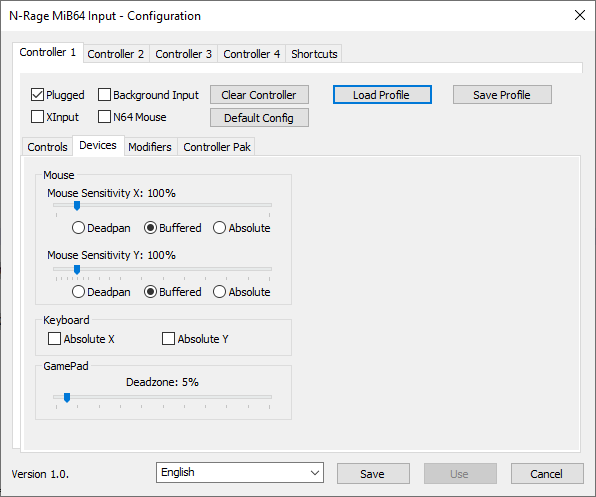
Task: Open the Controller 4 tab
Action: (x=252, y=54)
